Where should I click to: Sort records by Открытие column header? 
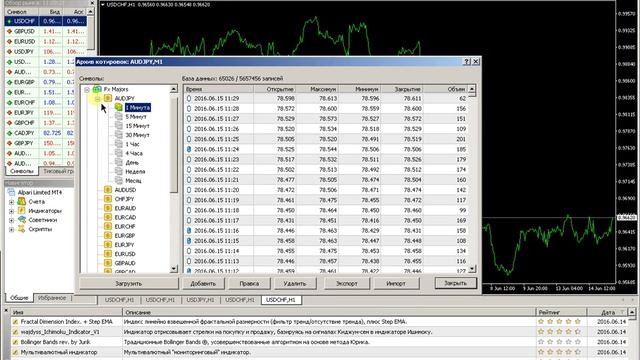click(x=275, y=89)
